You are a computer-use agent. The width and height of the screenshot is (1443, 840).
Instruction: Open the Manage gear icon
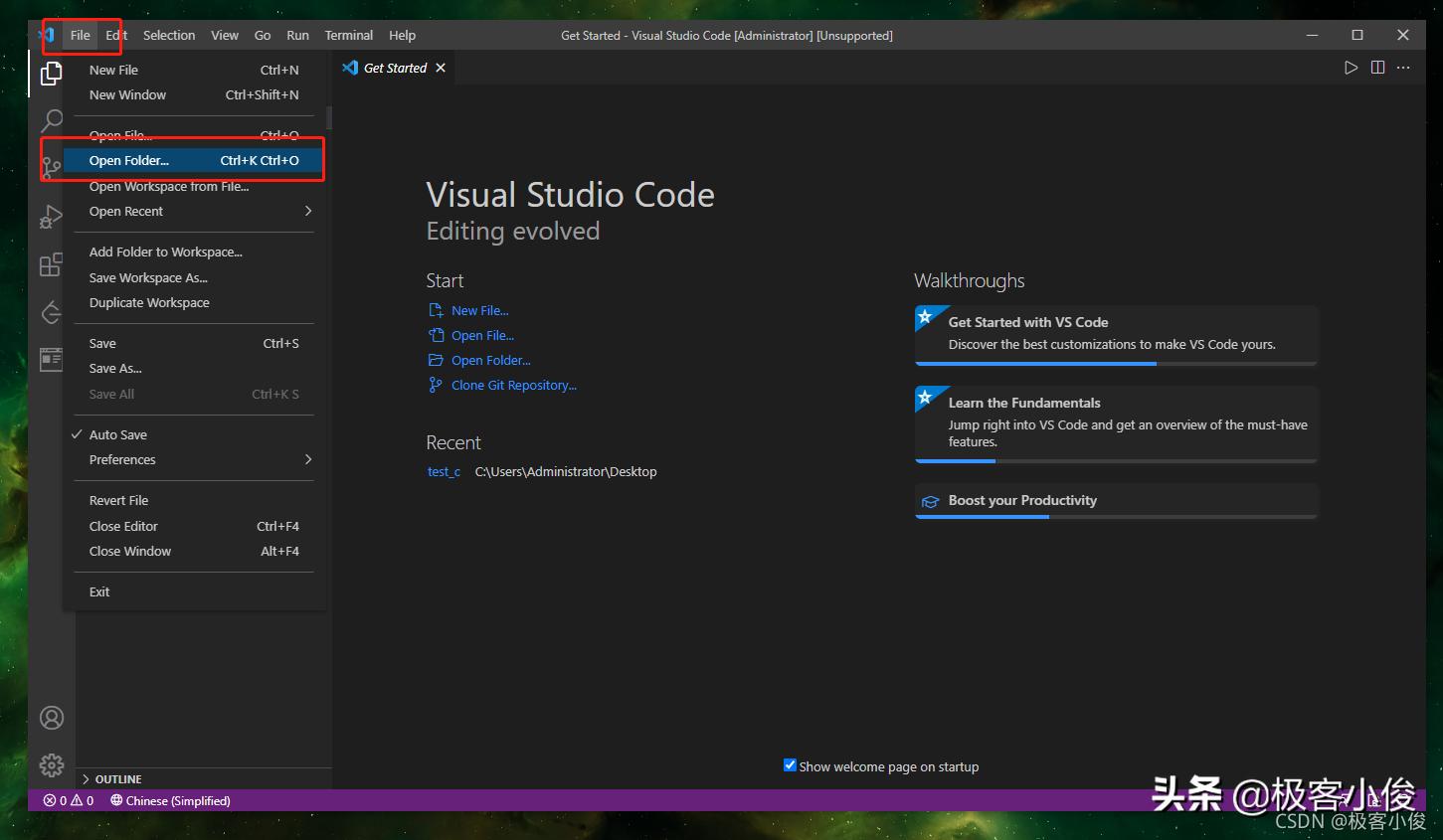(x=51, y=764)
